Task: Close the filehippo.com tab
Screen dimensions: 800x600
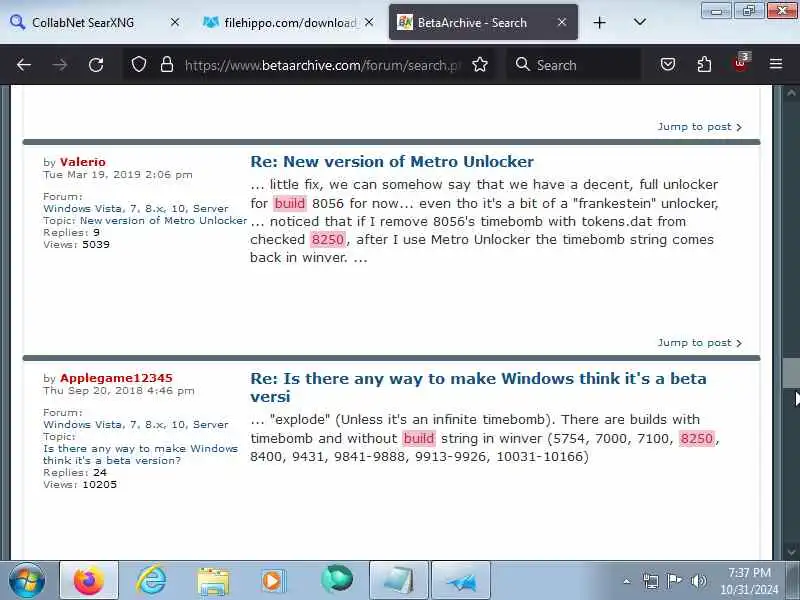Action: click(x=369, y=22)
